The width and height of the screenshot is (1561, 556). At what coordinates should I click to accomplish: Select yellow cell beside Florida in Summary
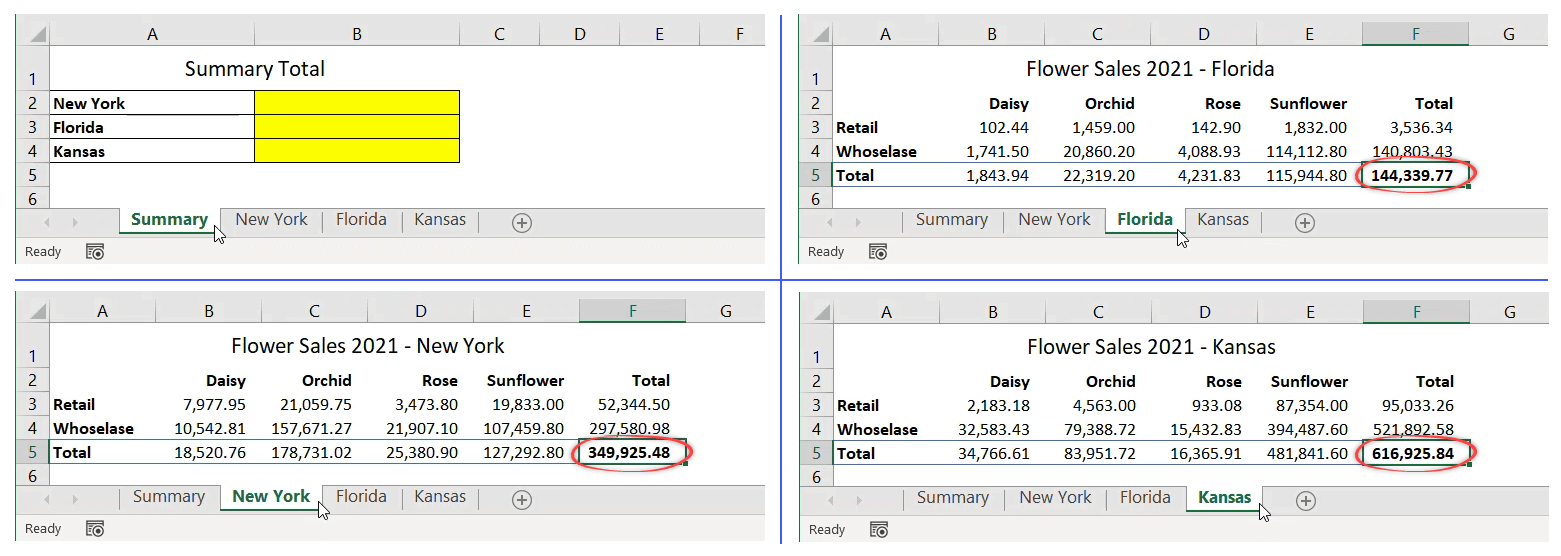[357, 127]
